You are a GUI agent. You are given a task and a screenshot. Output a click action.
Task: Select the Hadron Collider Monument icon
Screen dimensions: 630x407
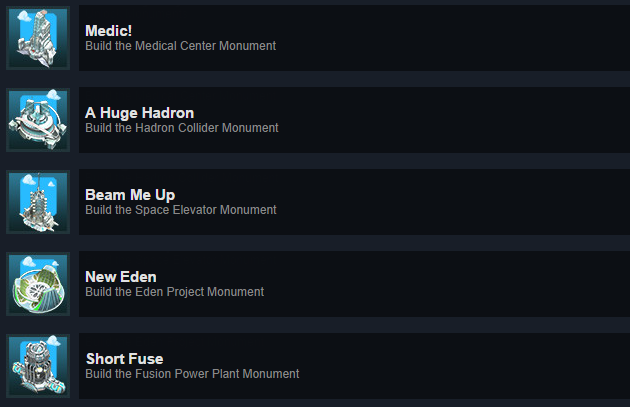point(38,120)
